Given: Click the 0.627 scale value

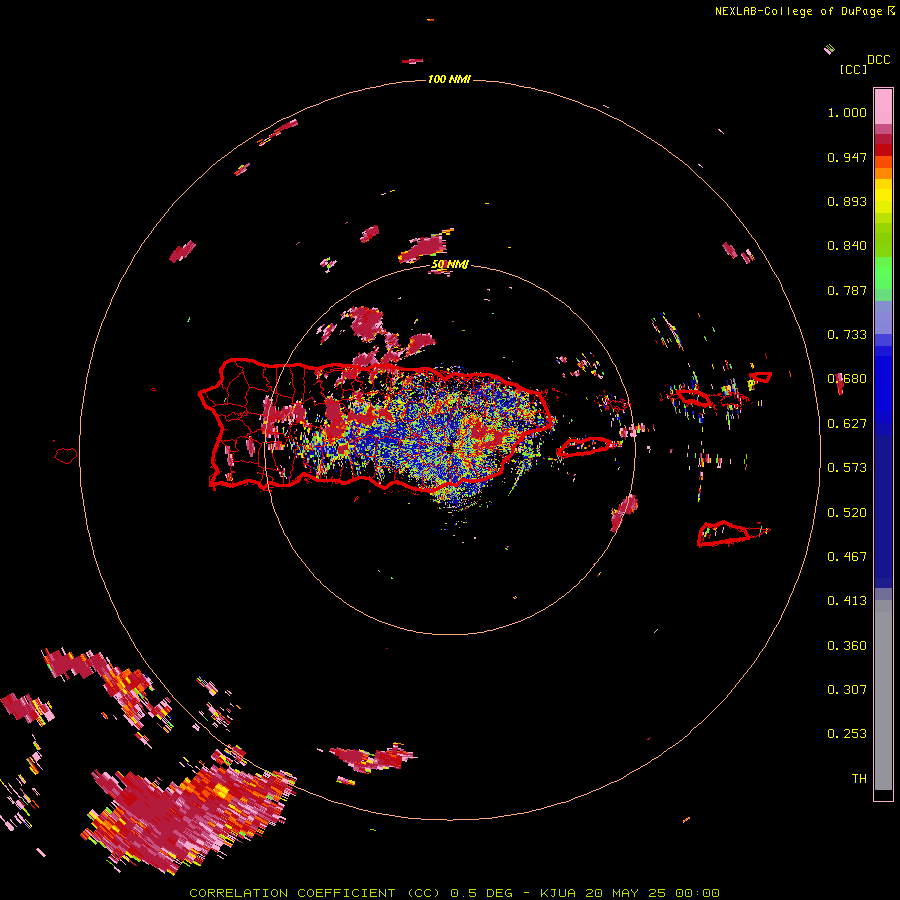Looking at the screenshot, I should [847, 424].
